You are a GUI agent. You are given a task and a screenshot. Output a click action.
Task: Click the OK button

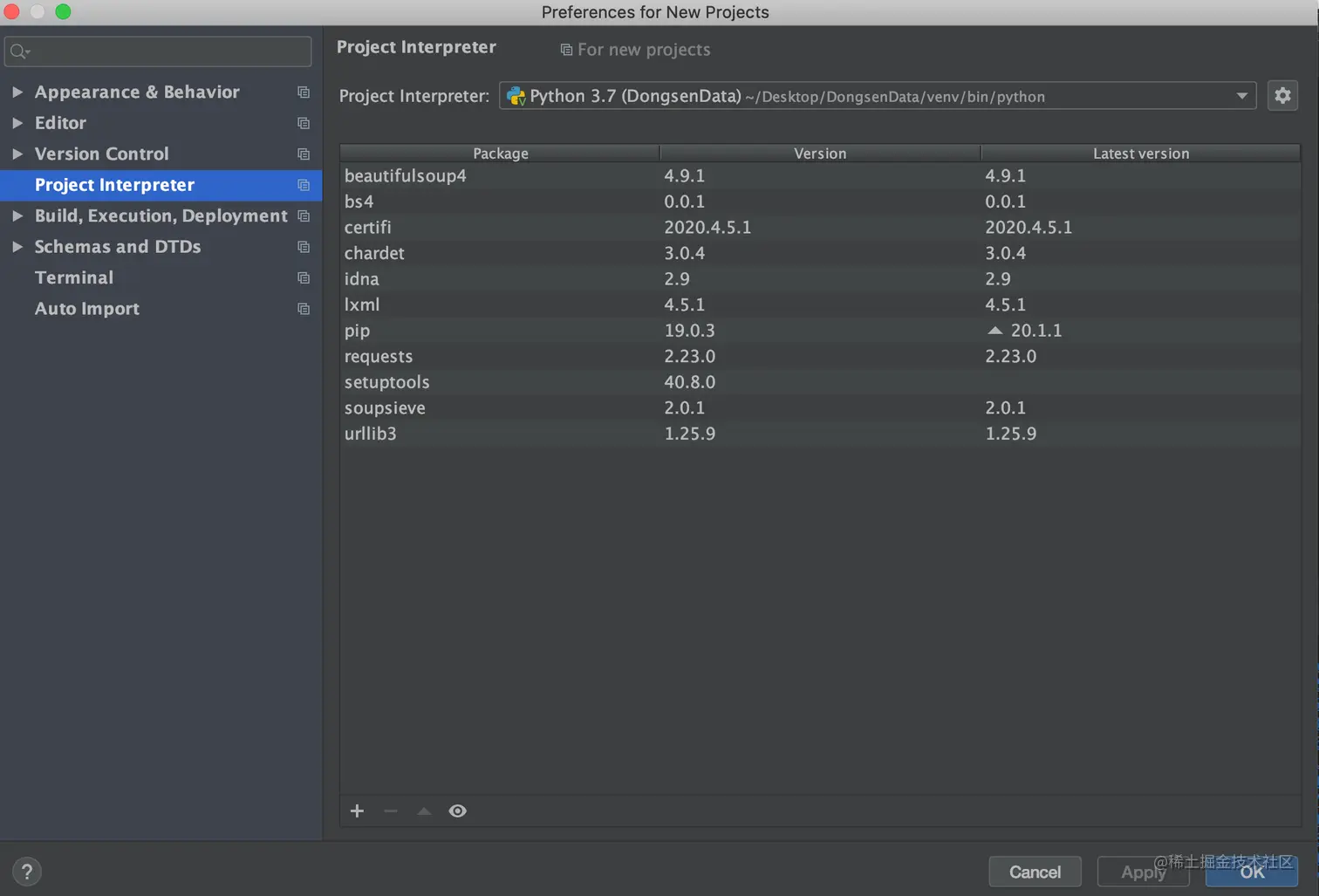(x=1252, y=872)
